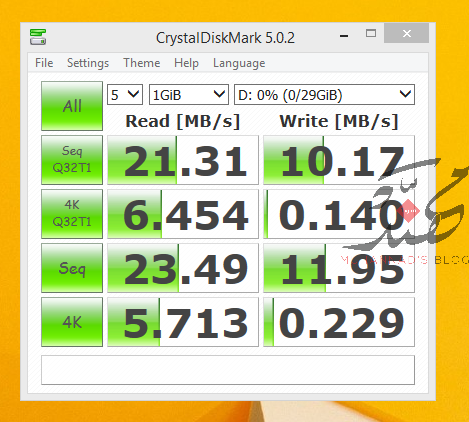Run the 4K benchmark button
The width and height of the screenshot is (469, 422).
point(72,322)
